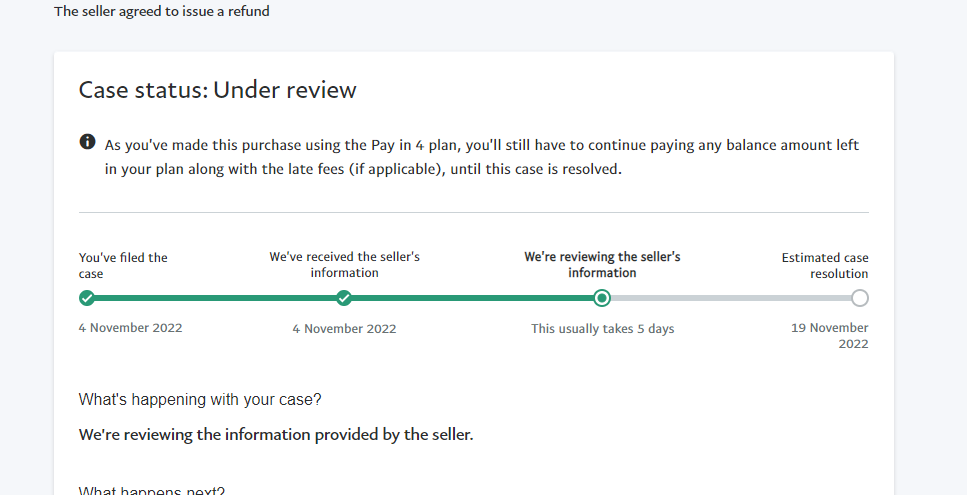
Task: Click "We've received the seller's information" label
Action: coord(344,264)
